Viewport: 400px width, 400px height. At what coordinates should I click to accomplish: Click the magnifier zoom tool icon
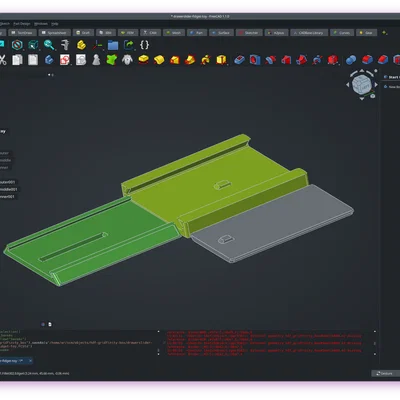49,45
